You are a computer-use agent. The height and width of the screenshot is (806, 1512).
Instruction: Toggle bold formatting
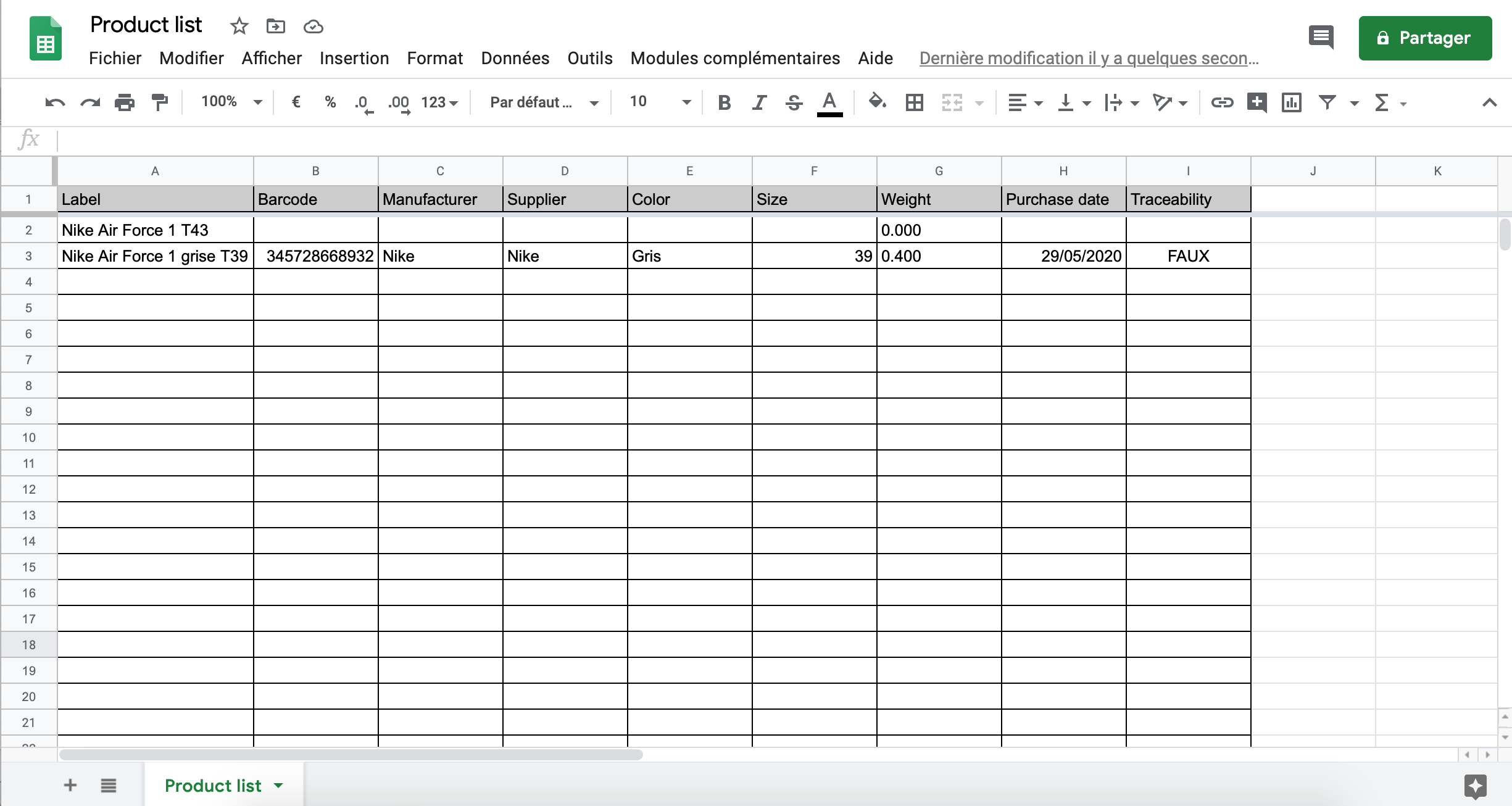point(725,102)
